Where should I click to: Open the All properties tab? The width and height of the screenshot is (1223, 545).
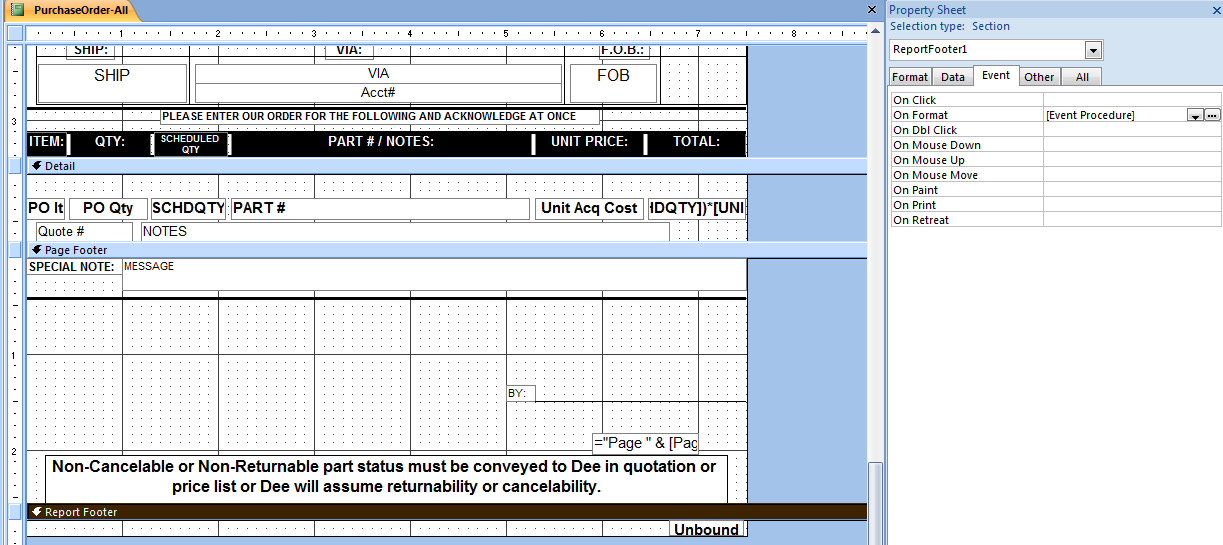click(x=1082, y=77)
